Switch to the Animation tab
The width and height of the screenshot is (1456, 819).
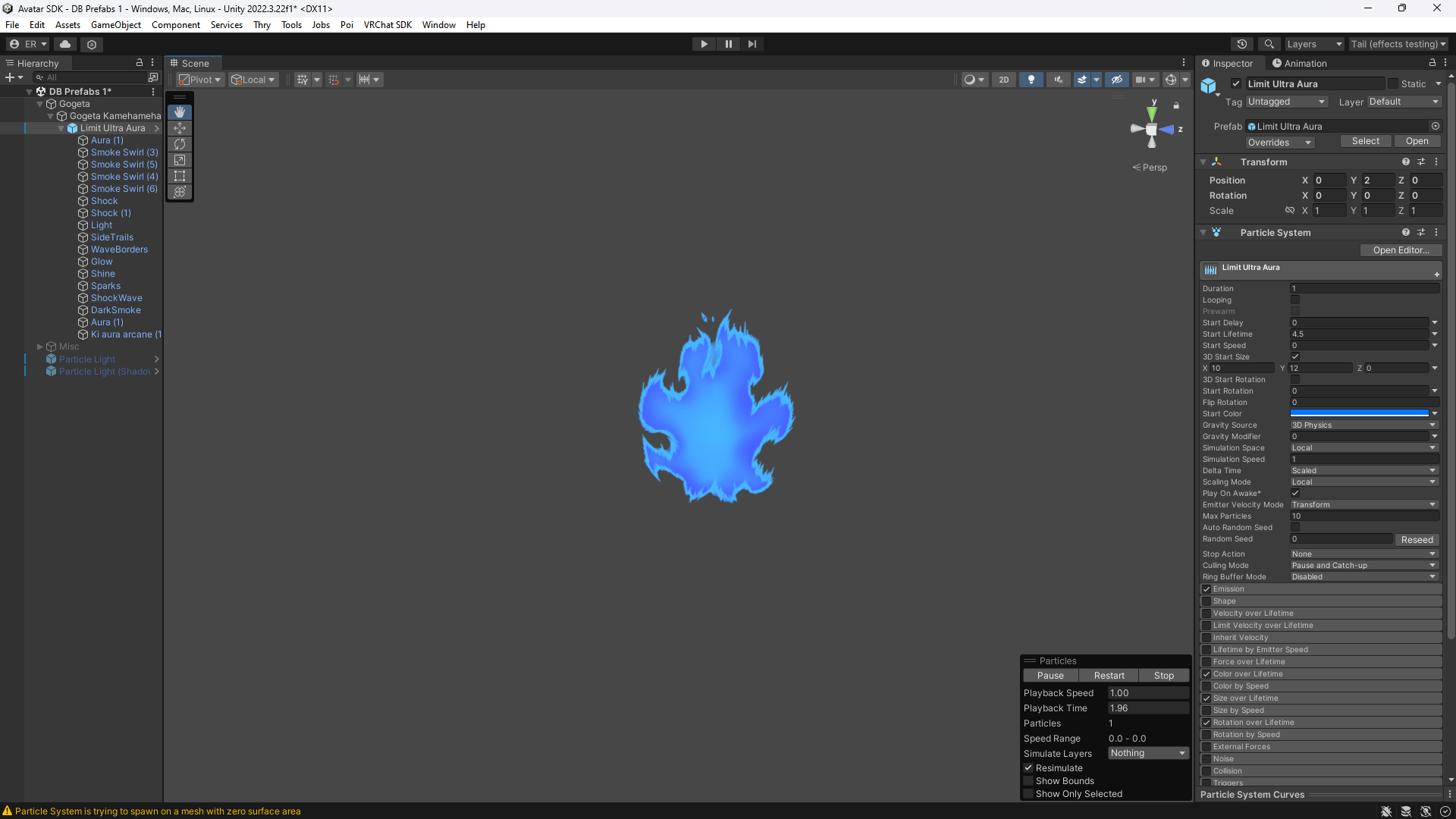pyautogui.click(x=1300, y=64)
